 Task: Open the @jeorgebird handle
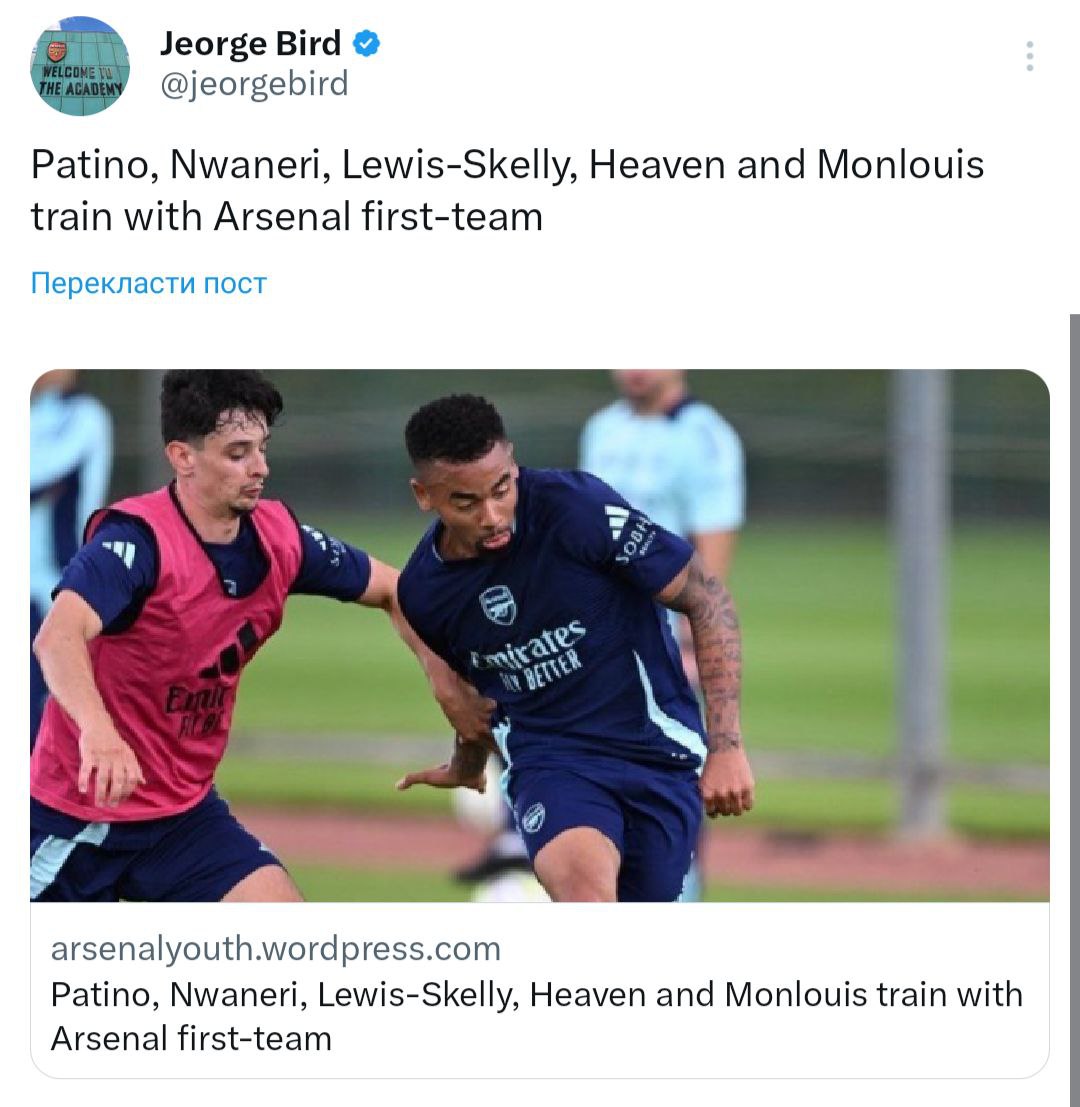(x=254, y=84)
